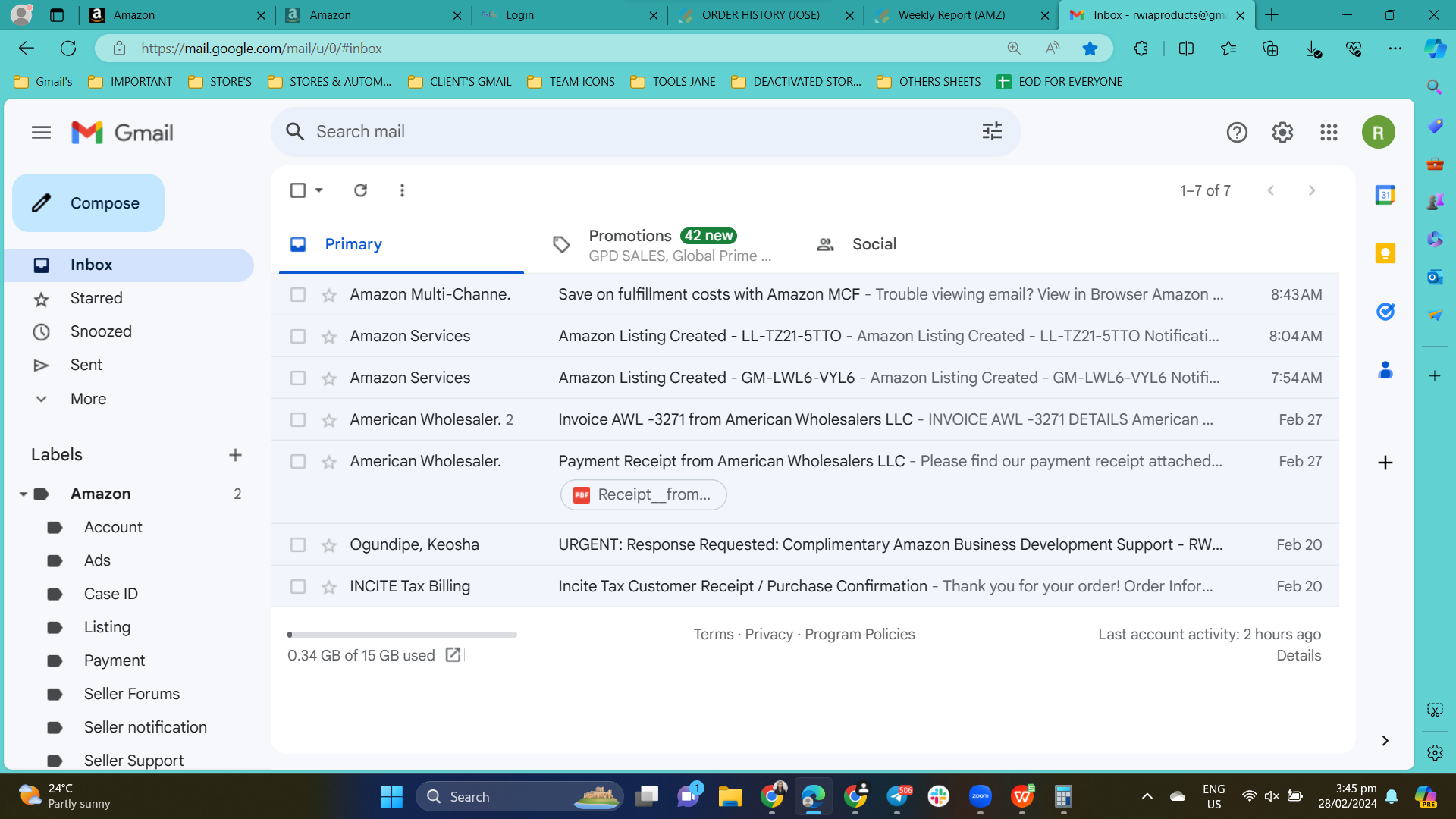Screen dimensions: 1456x819
Task: Star the Invoice AWL -3271 email
Action: point(329,420)
